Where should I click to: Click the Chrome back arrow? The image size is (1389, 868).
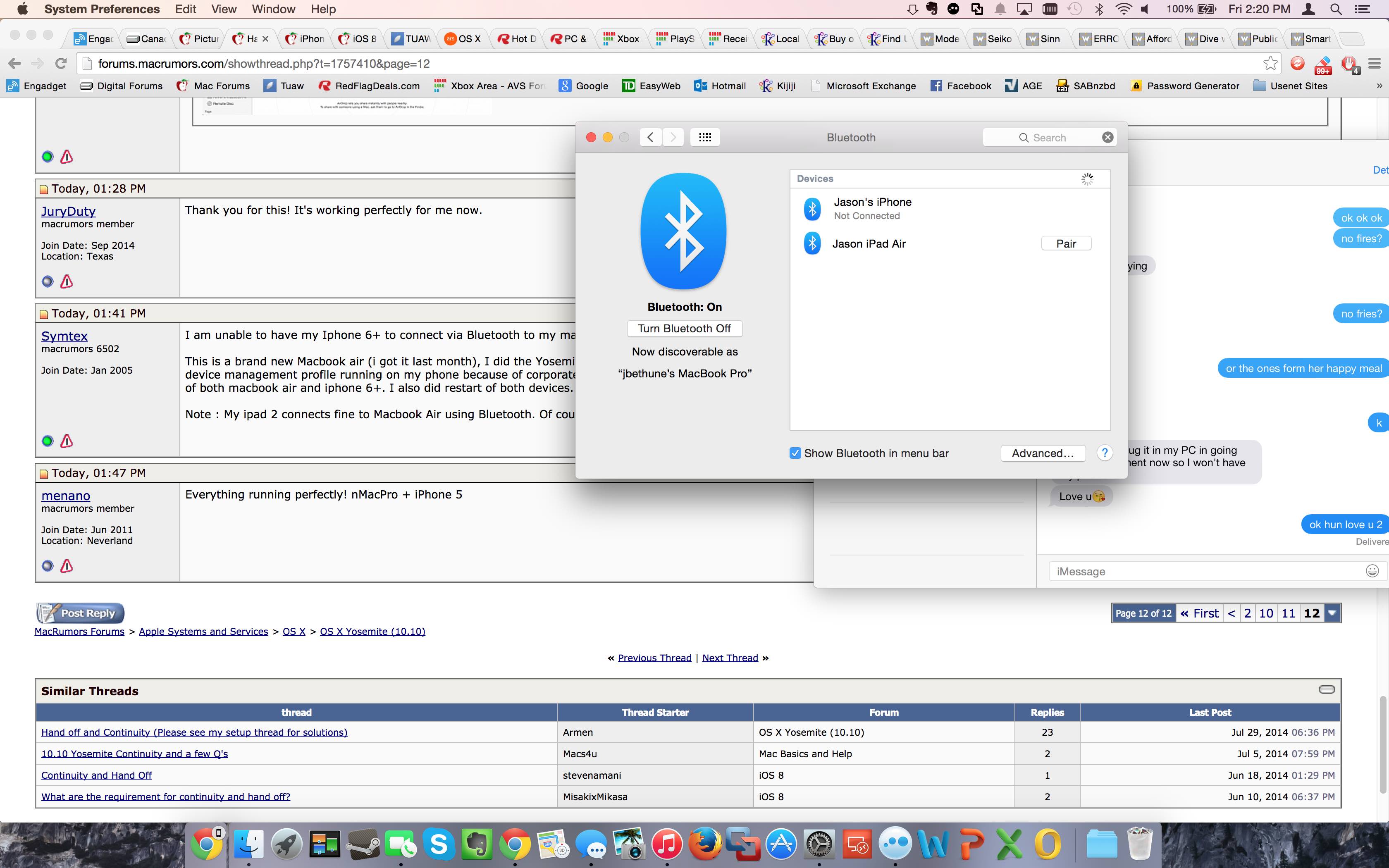(x=15, y=63)
